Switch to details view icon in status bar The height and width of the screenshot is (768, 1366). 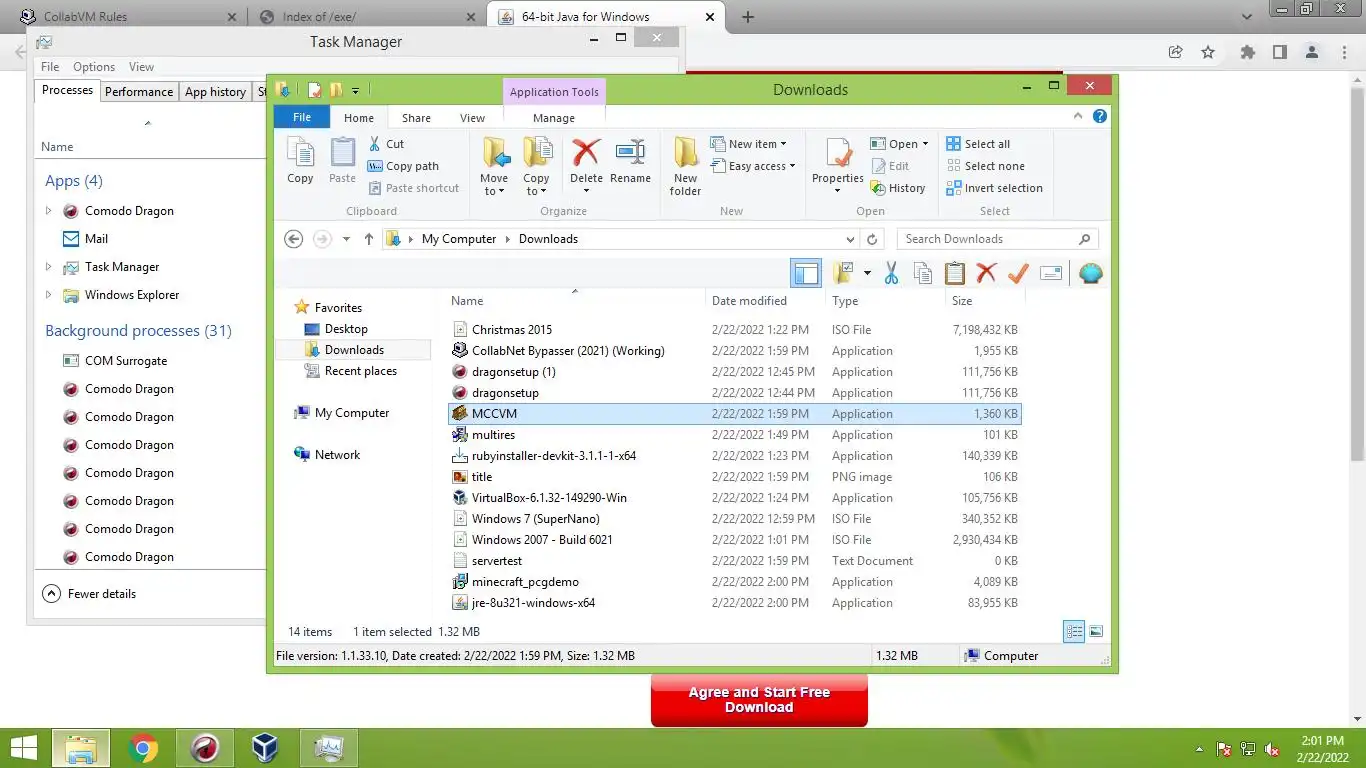point(1074,631)
